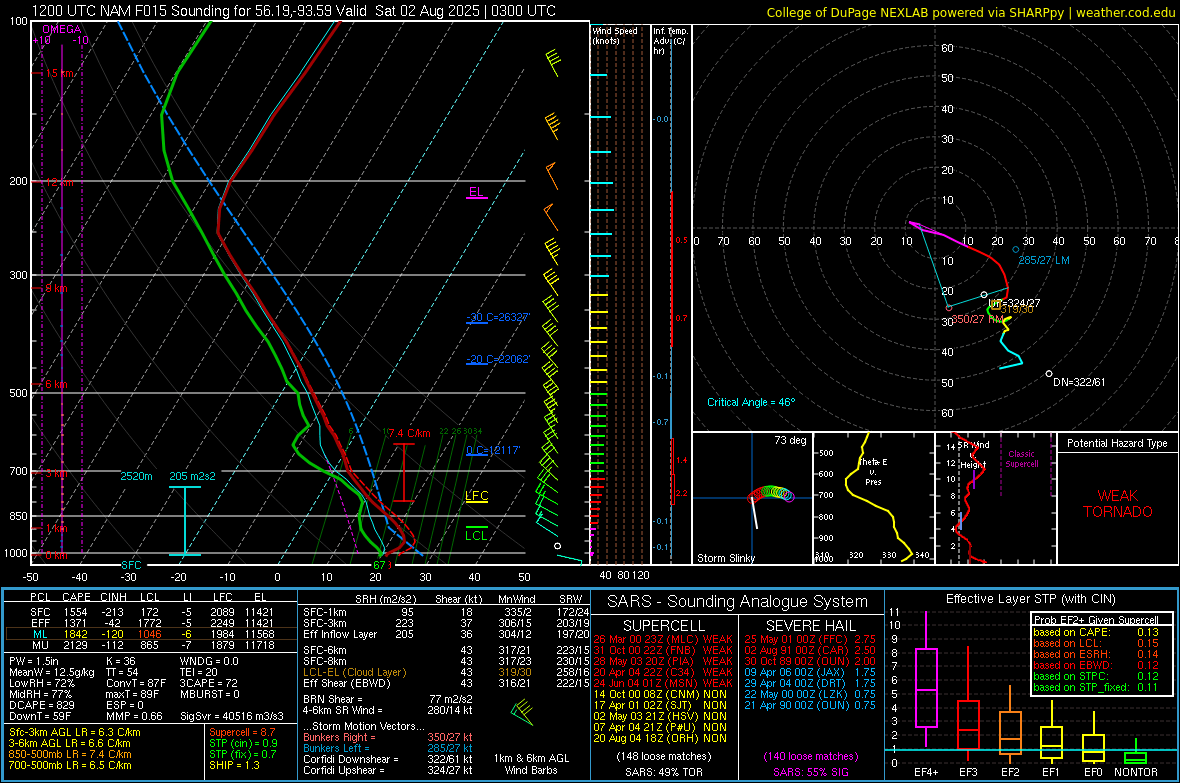Click the 850-500mb LR = 7.4 C/km line
Viewport: 1180px width, 783px height.
pyautogui.click(x=70, y=754)
